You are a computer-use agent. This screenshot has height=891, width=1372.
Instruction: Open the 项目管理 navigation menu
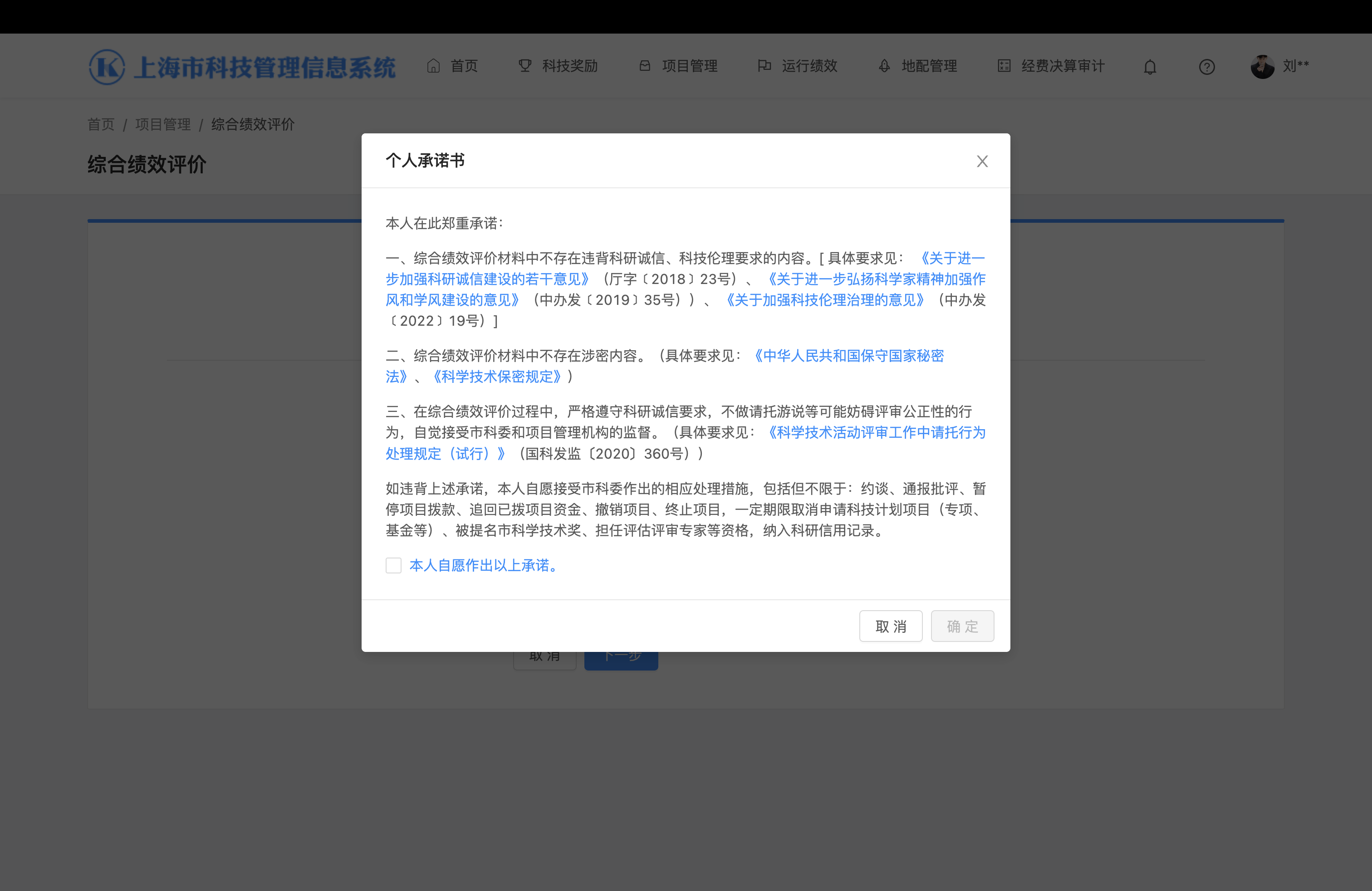click(x=678, y=66)
